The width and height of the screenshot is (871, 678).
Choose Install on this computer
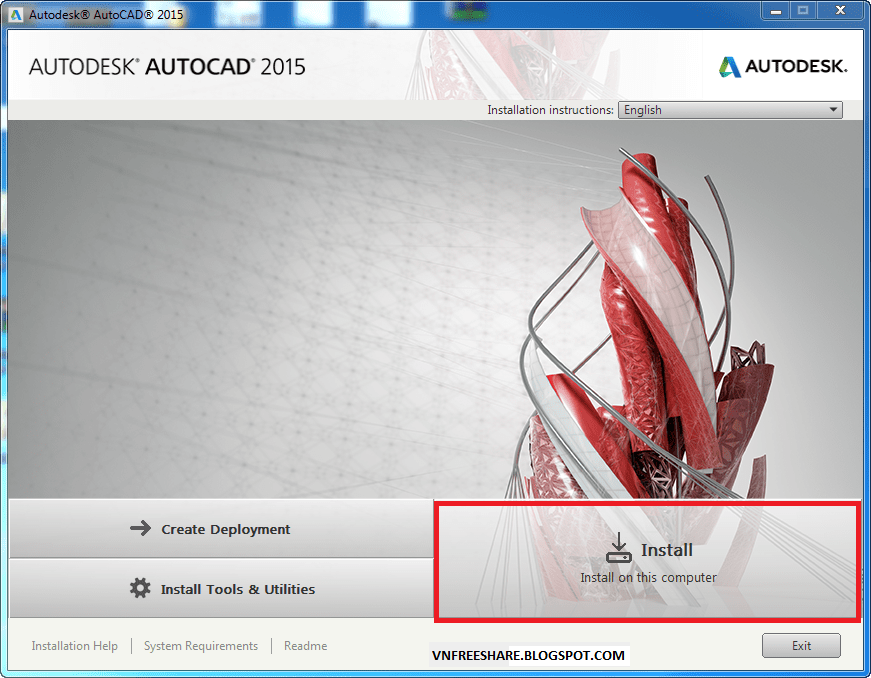(x=648, y=577)
